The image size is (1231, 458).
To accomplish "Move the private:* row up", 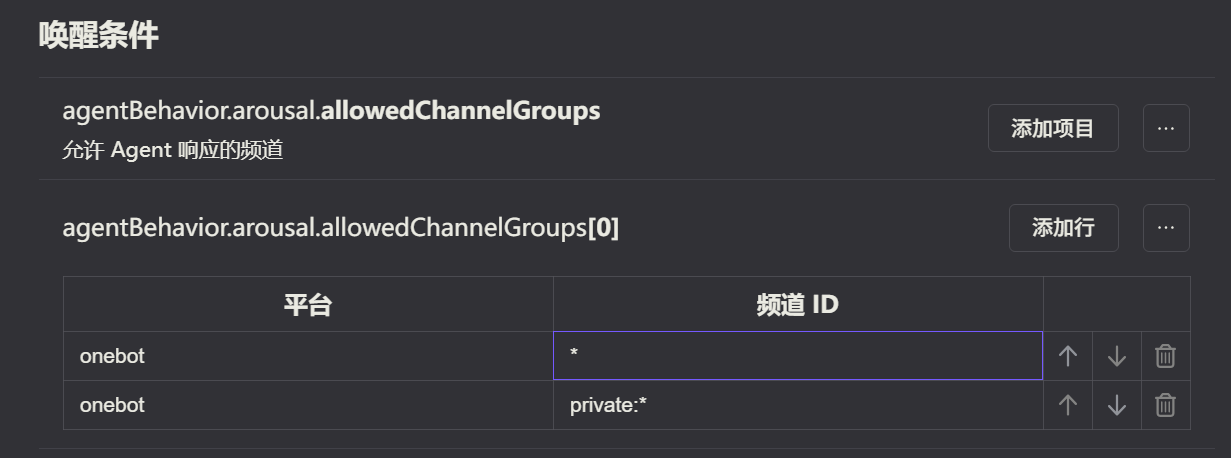I will pyautogui.click(x=1067, y=405).
